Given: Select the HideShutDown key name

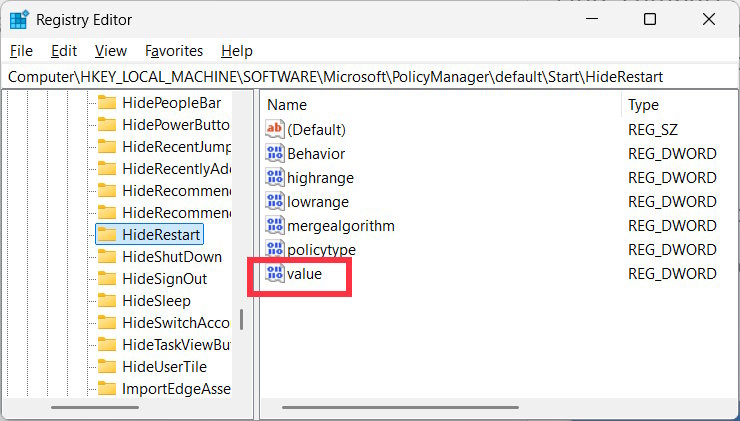Looking at the screenshot, I should 172,257.
